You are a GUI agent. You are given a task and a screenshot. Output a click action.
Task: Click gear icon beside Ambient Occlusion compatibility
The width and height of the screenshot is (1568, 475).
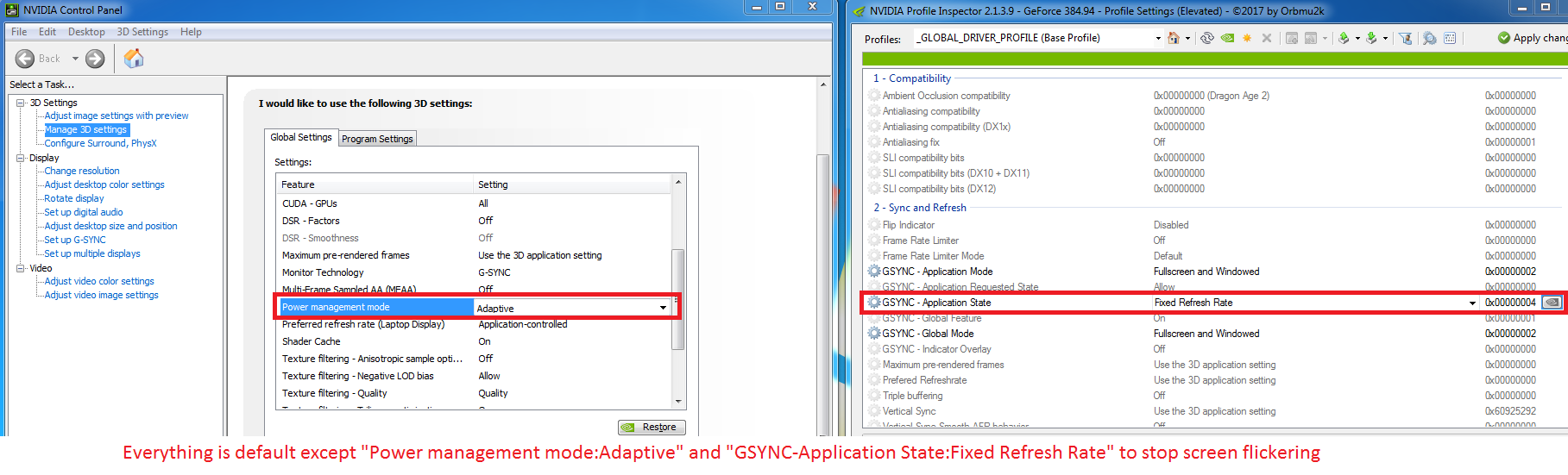pos(874,96)
